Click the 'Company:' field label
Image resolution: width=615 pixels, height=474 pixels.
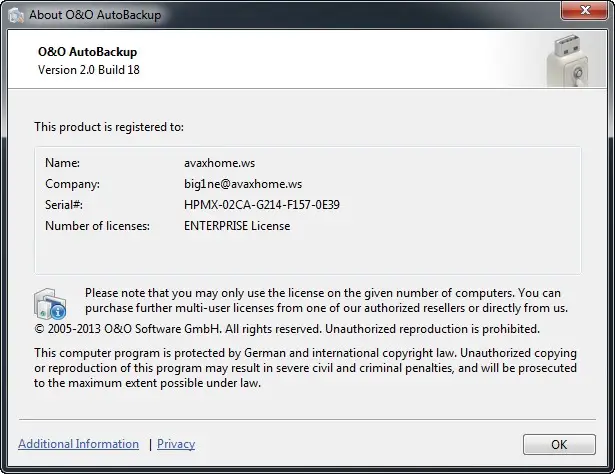[x=72, y=184]
